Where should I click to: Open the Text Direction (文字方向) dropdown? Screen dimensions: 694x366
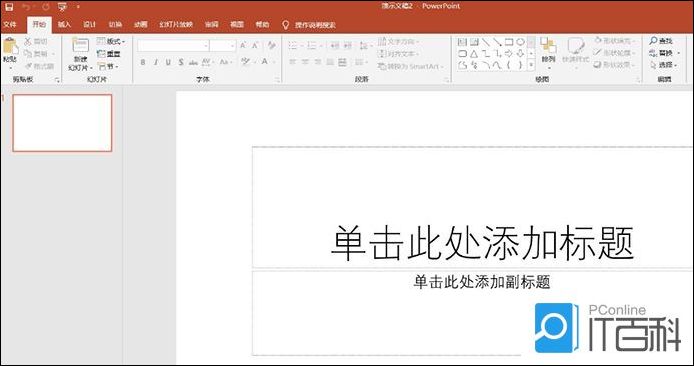(398, 41)
